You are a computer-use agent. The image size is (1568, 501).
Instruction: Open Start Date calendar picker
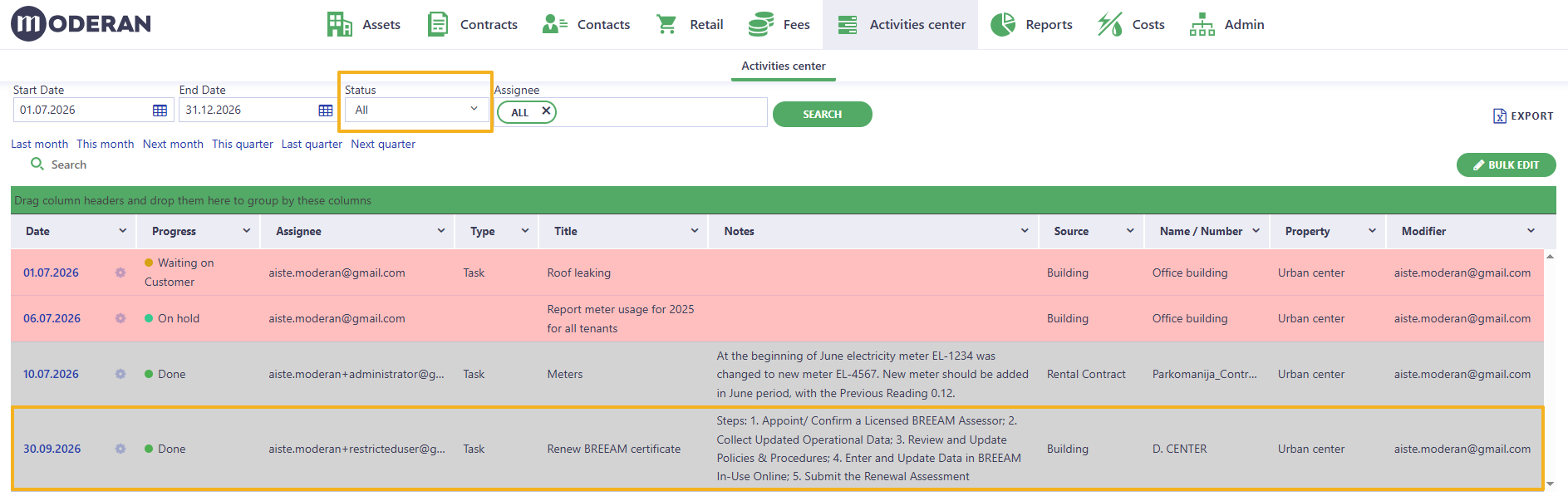click(x=160, y=111)
